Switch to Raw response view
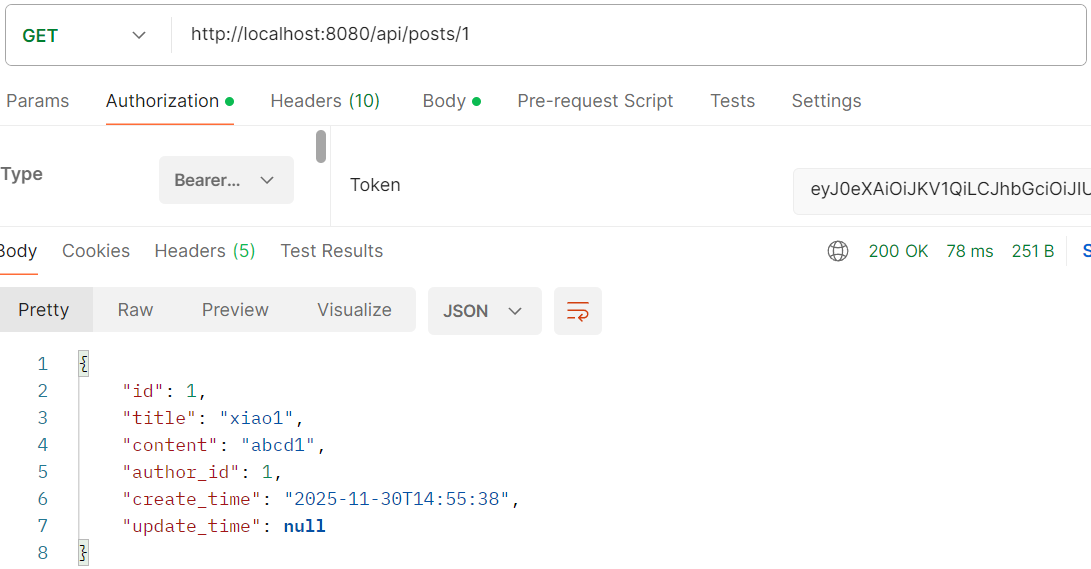This screenshot has width=1091, height=569. coord(135,310)
